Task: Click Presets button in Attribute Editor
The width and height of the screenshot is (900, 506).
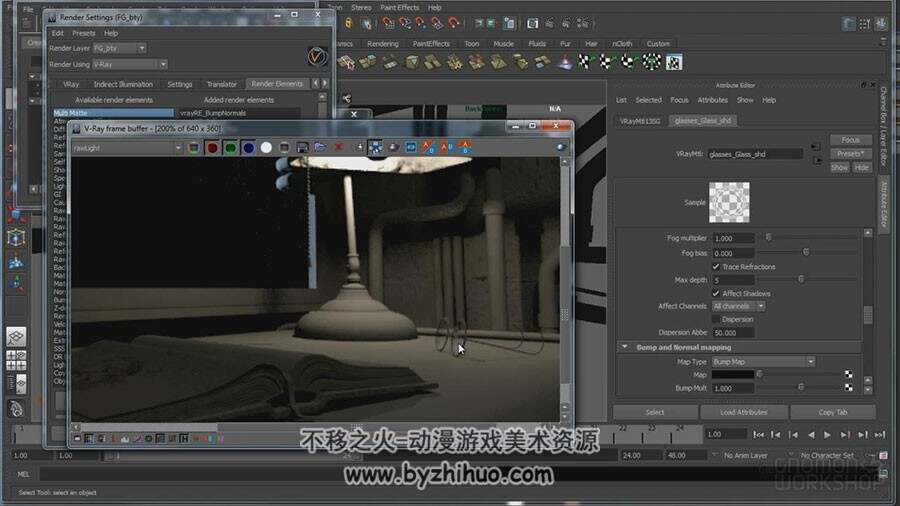Action: point(851,154)
